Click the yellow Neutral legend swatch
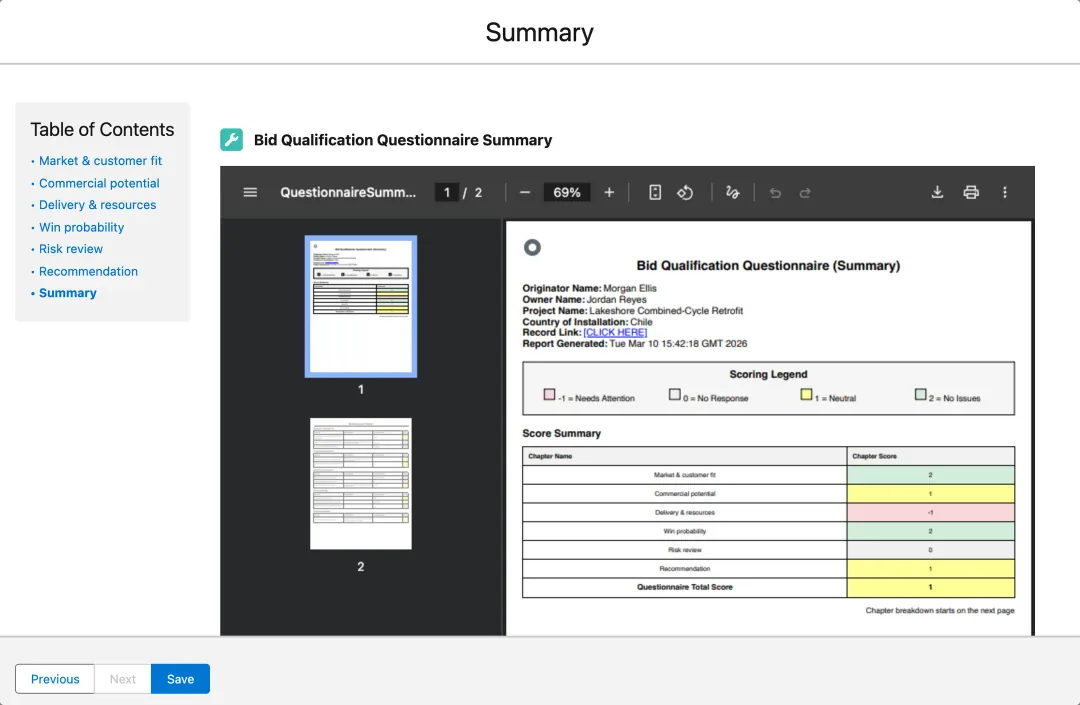This screenshot has height=705, width=1080. [806, 394]
